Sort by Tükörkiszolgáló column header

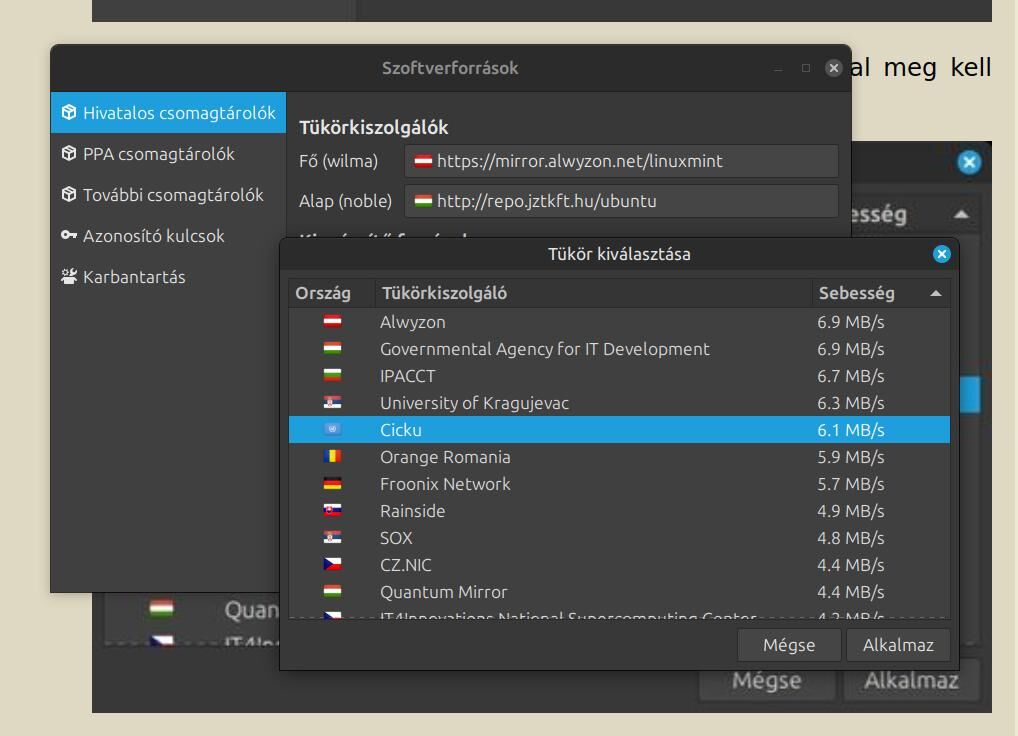pos(593,293)
